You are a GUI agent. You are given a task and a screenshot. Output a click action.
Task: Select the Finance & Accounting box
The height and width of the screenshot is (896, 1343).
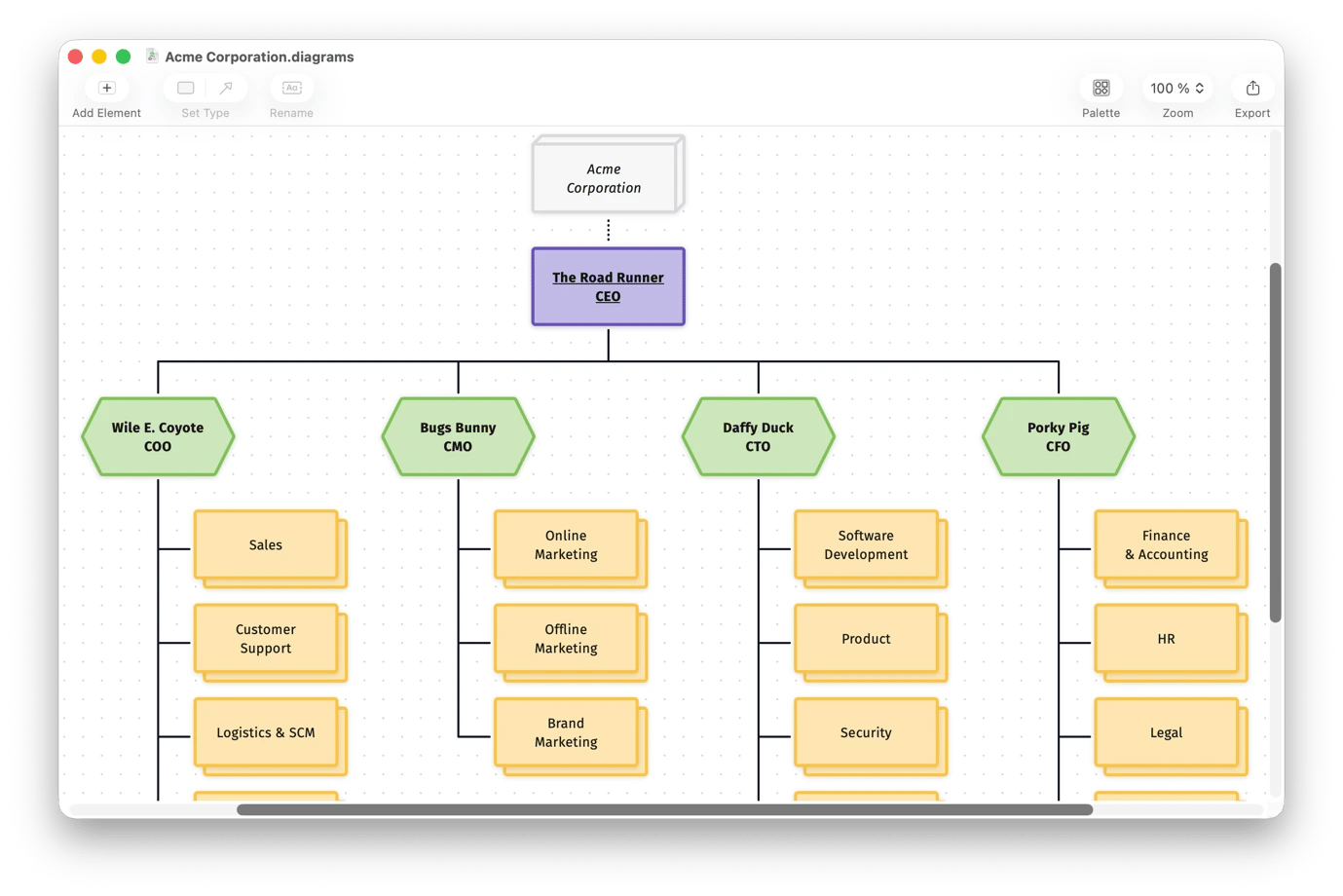pyautogui.click(x=1171, y=548)
